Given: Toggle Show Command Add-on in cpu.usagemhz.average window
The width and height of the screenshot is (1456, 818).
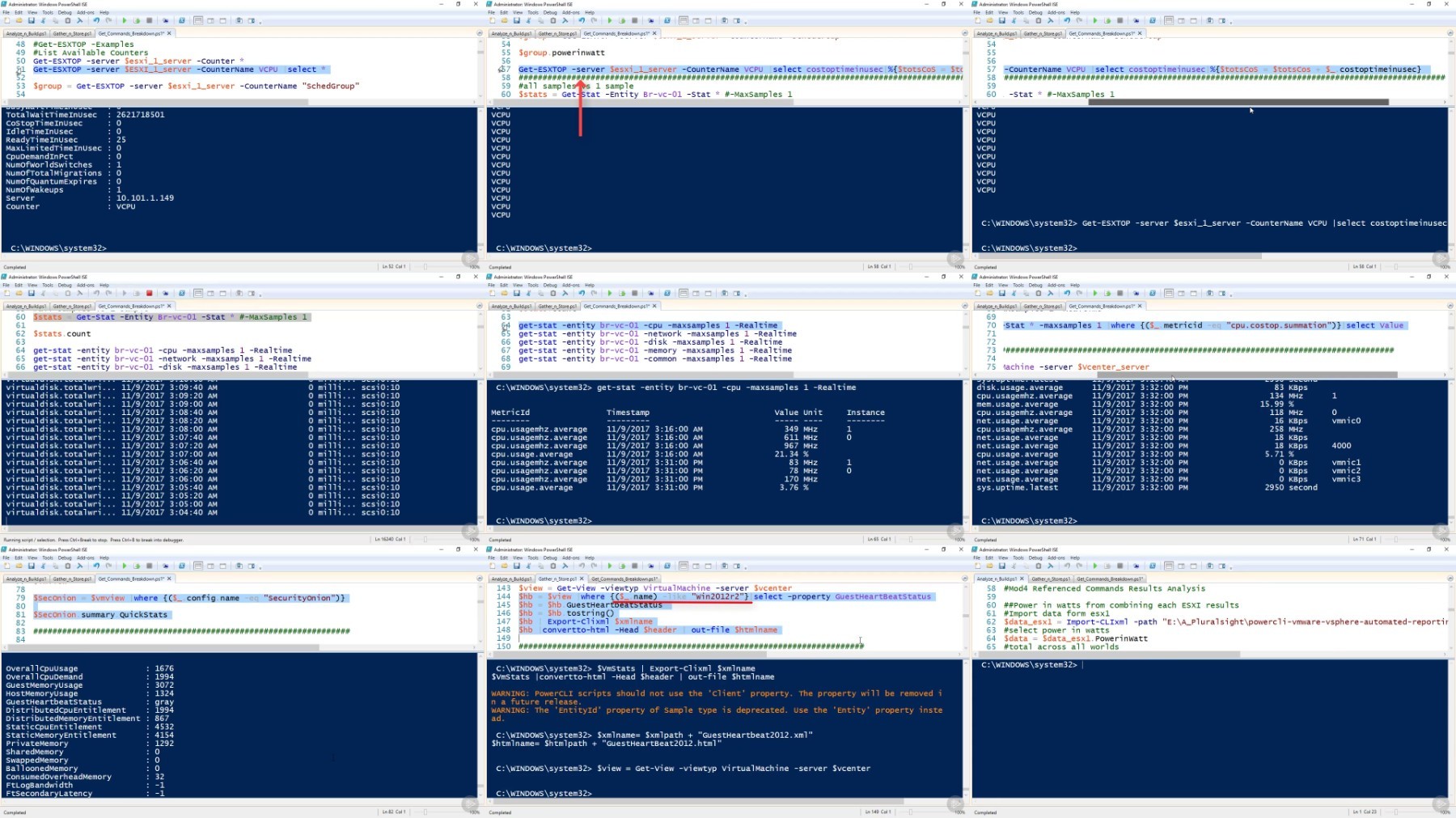Looking at the screenshot, I should coord(737,294).
